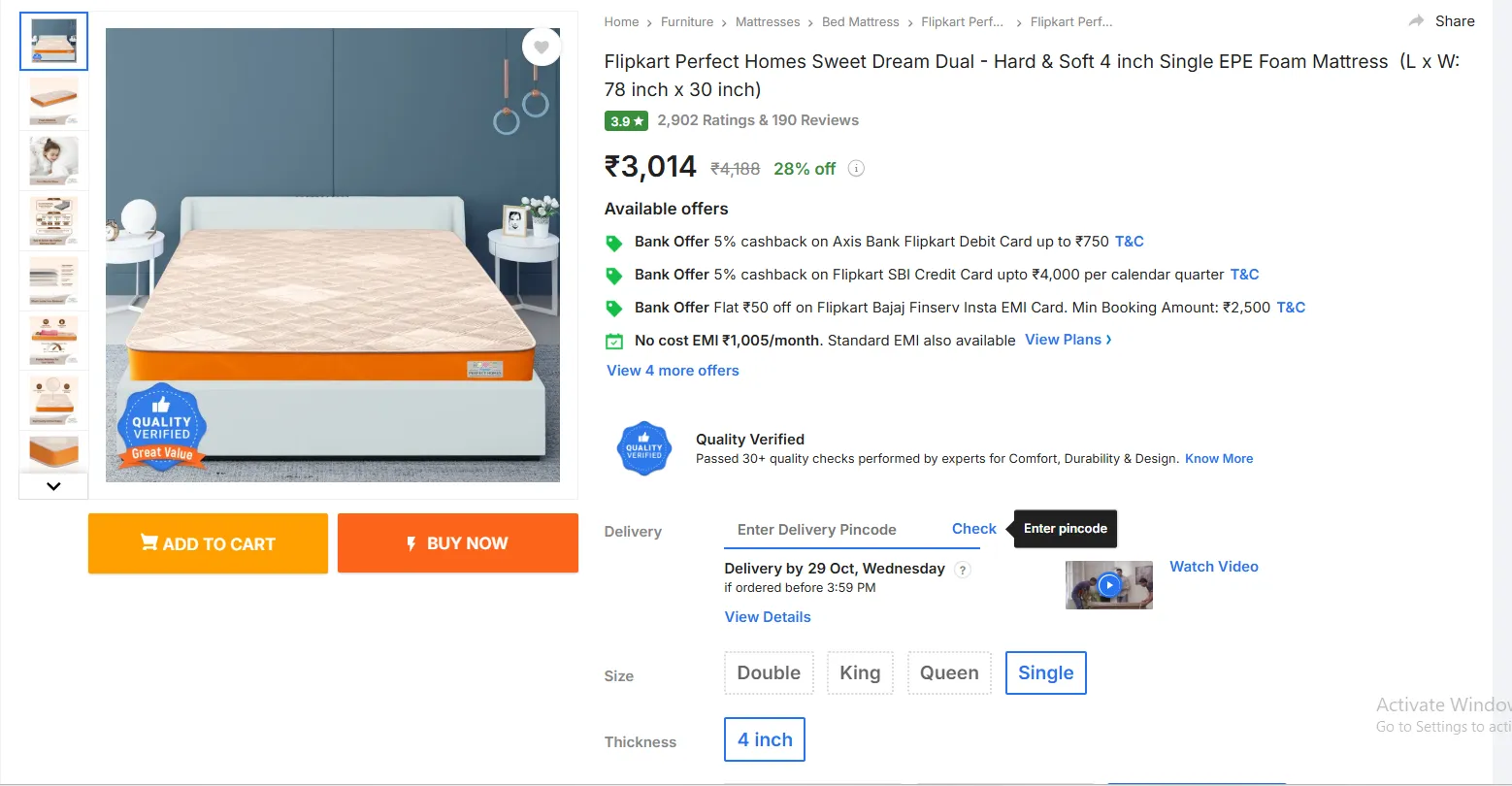Image resolution: width=1512 pixels, height=786 pixels.
Task: Click the green 3.9 star rating badge
Action: click(x=627, y=121)
